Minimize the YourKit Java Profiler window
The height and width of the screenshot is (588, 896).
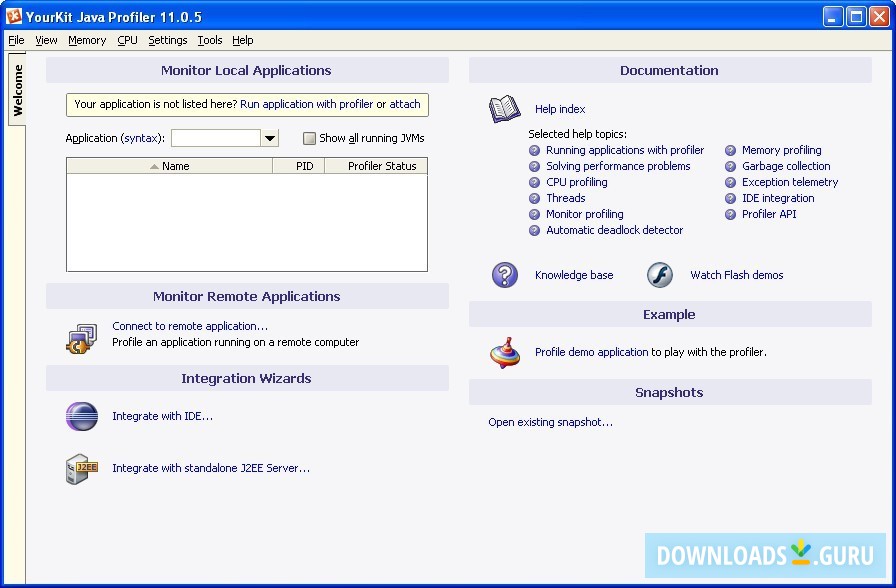pyautogui.click(x=833, y=17)
